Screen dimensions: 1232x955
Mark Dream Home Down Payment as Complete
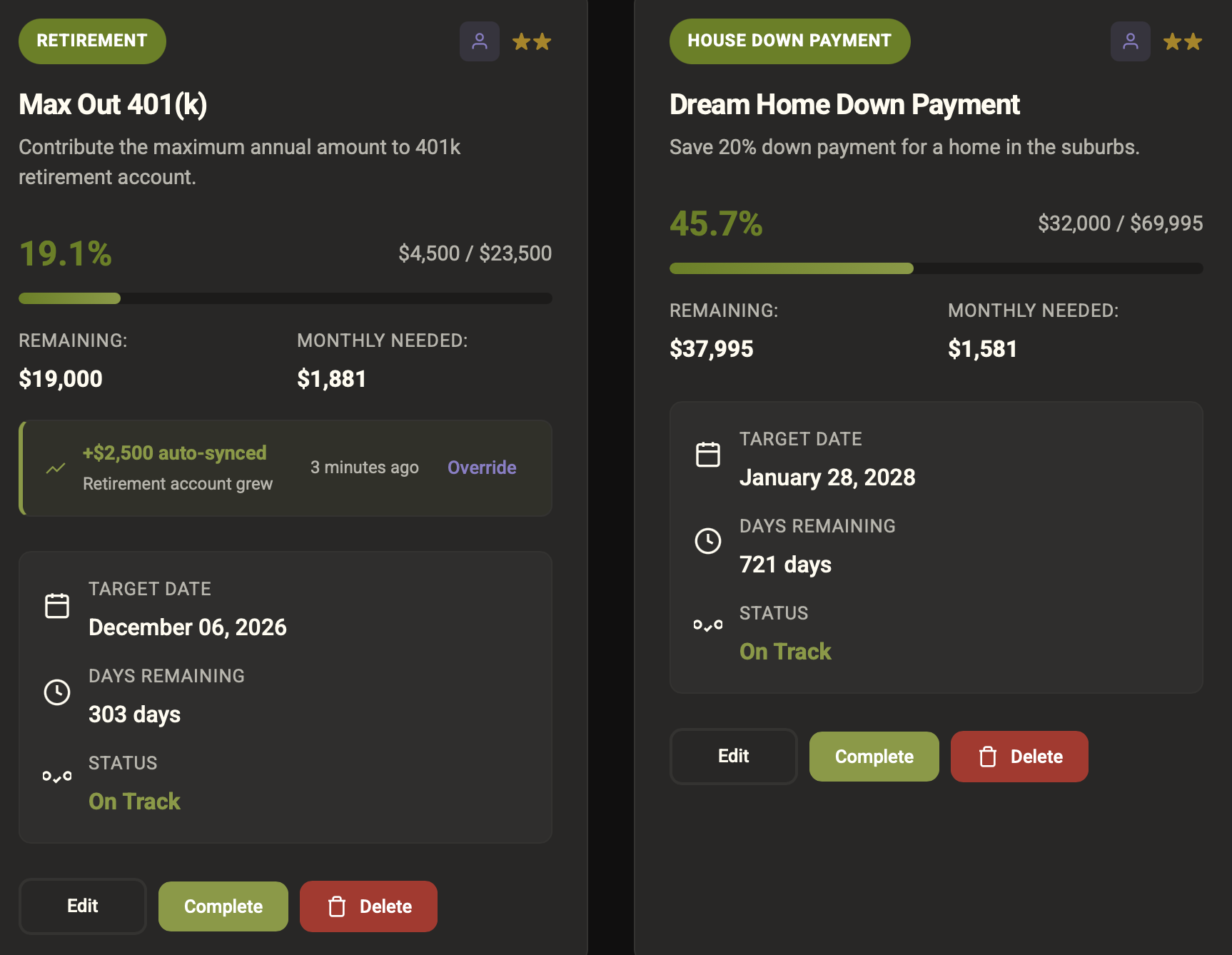click(874, 757)
